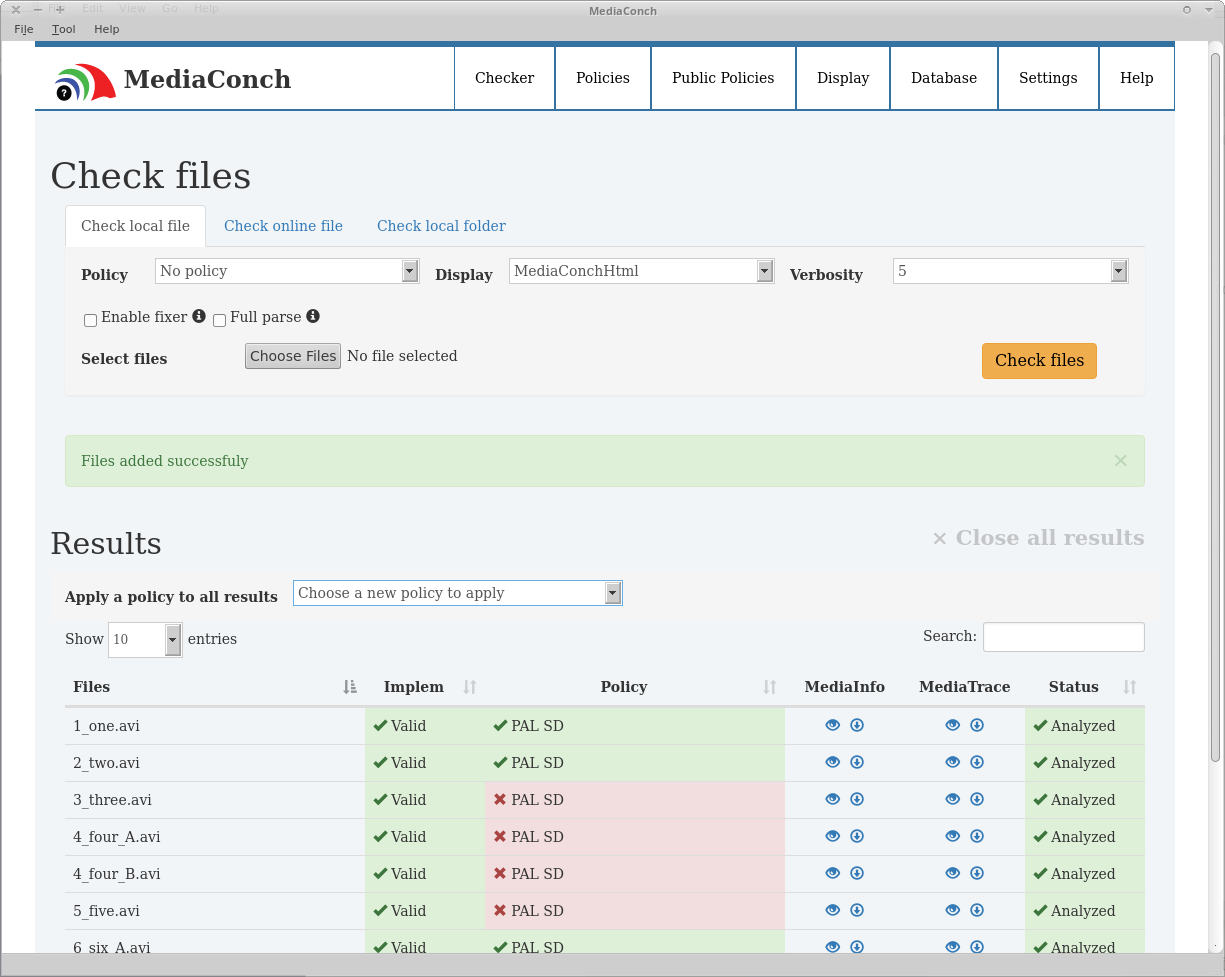Toggle the Full parse checkbox
1225x977 pixels.
click(x=220, y=320)
